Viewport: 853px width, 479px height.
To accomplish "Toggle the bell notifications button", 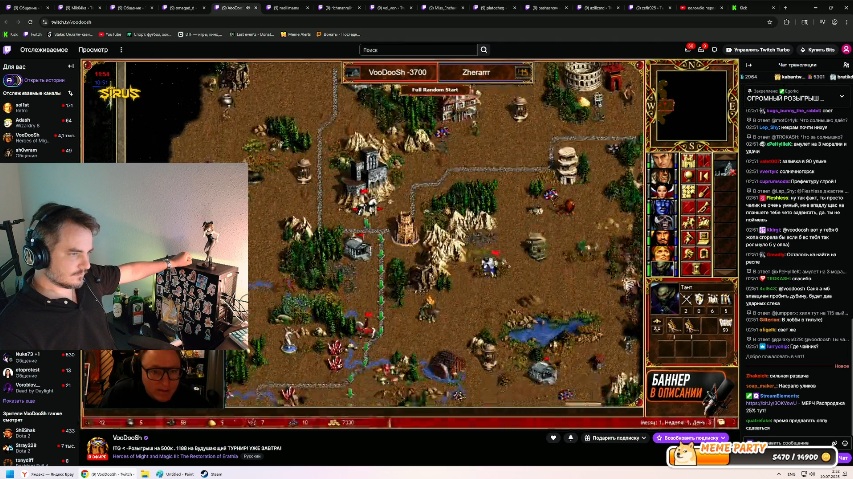I will 571,438.
